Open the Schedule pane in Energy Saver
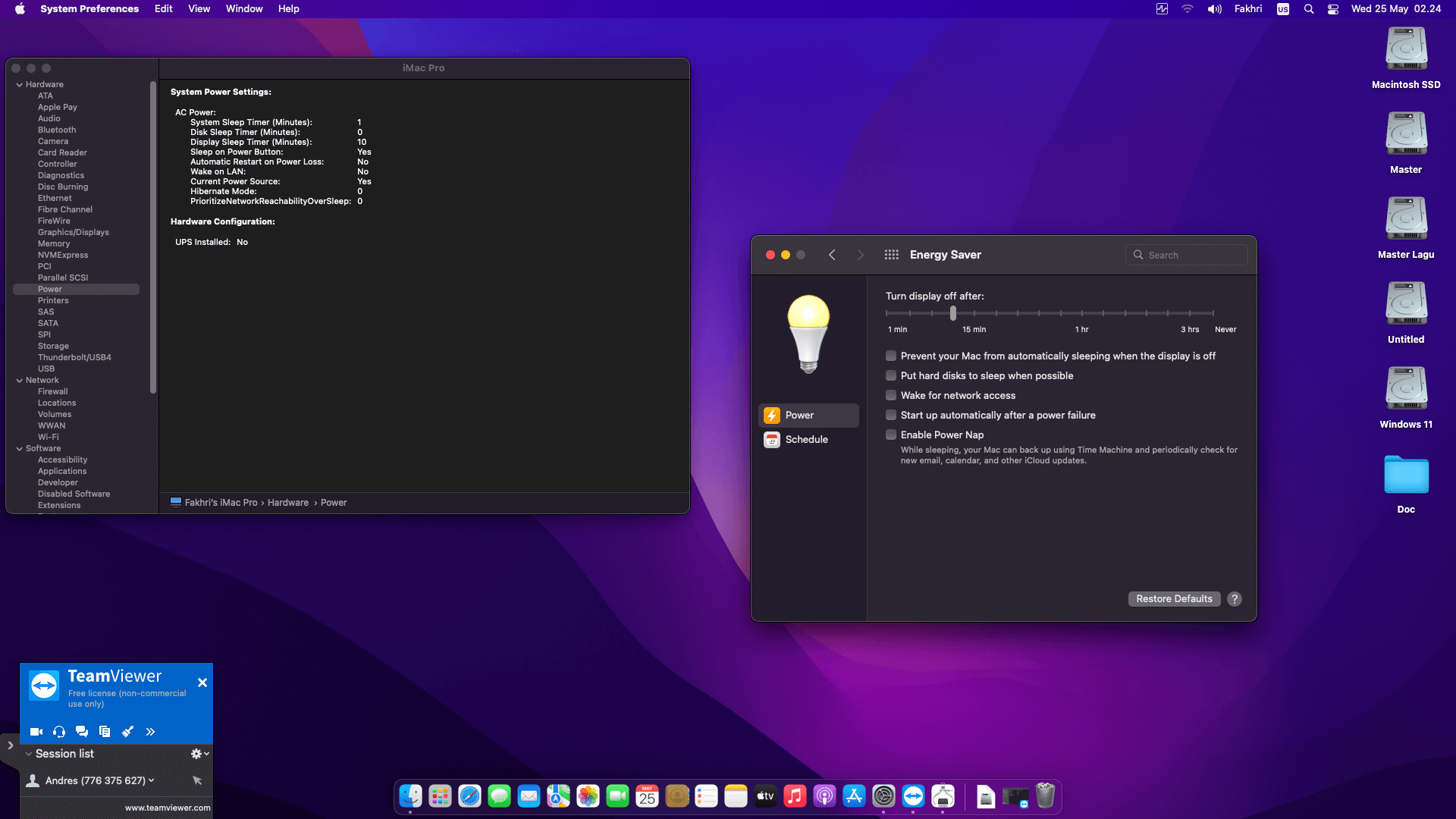 (x=808, y=440)
